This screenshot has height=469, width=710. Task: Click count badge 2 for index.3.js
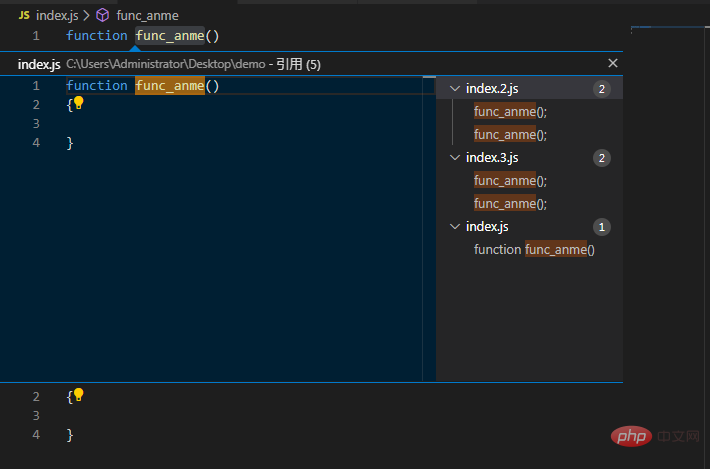coord(602,158)
